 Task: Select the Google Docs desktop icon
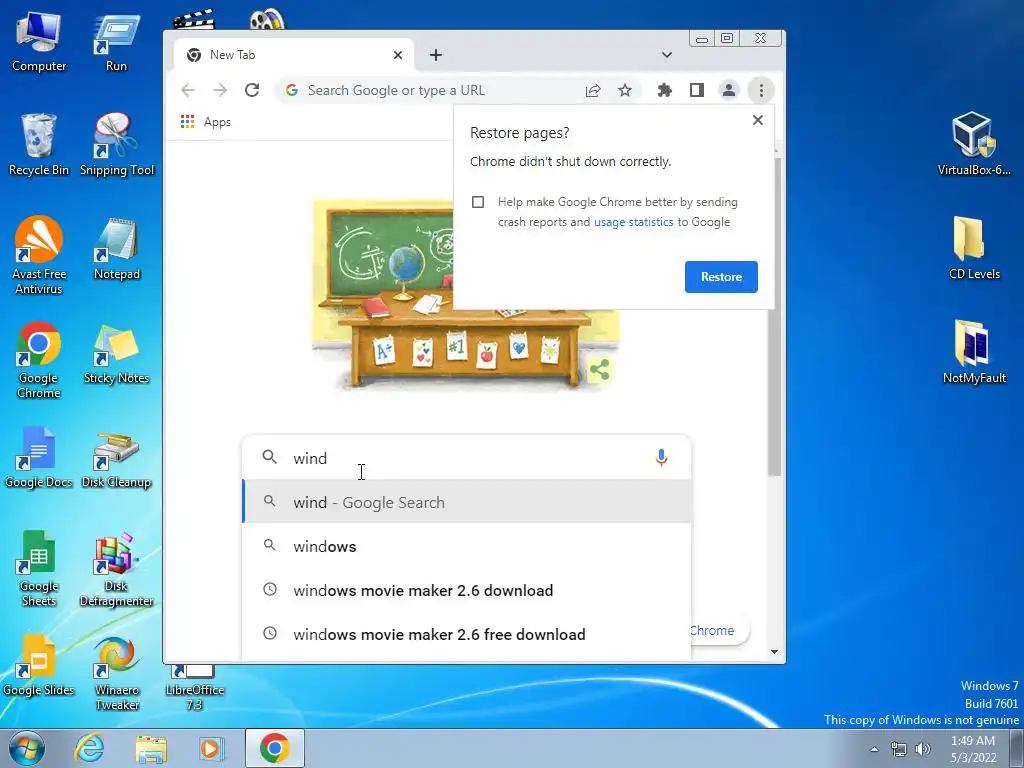pyautogui.click(x=39, y=458)
